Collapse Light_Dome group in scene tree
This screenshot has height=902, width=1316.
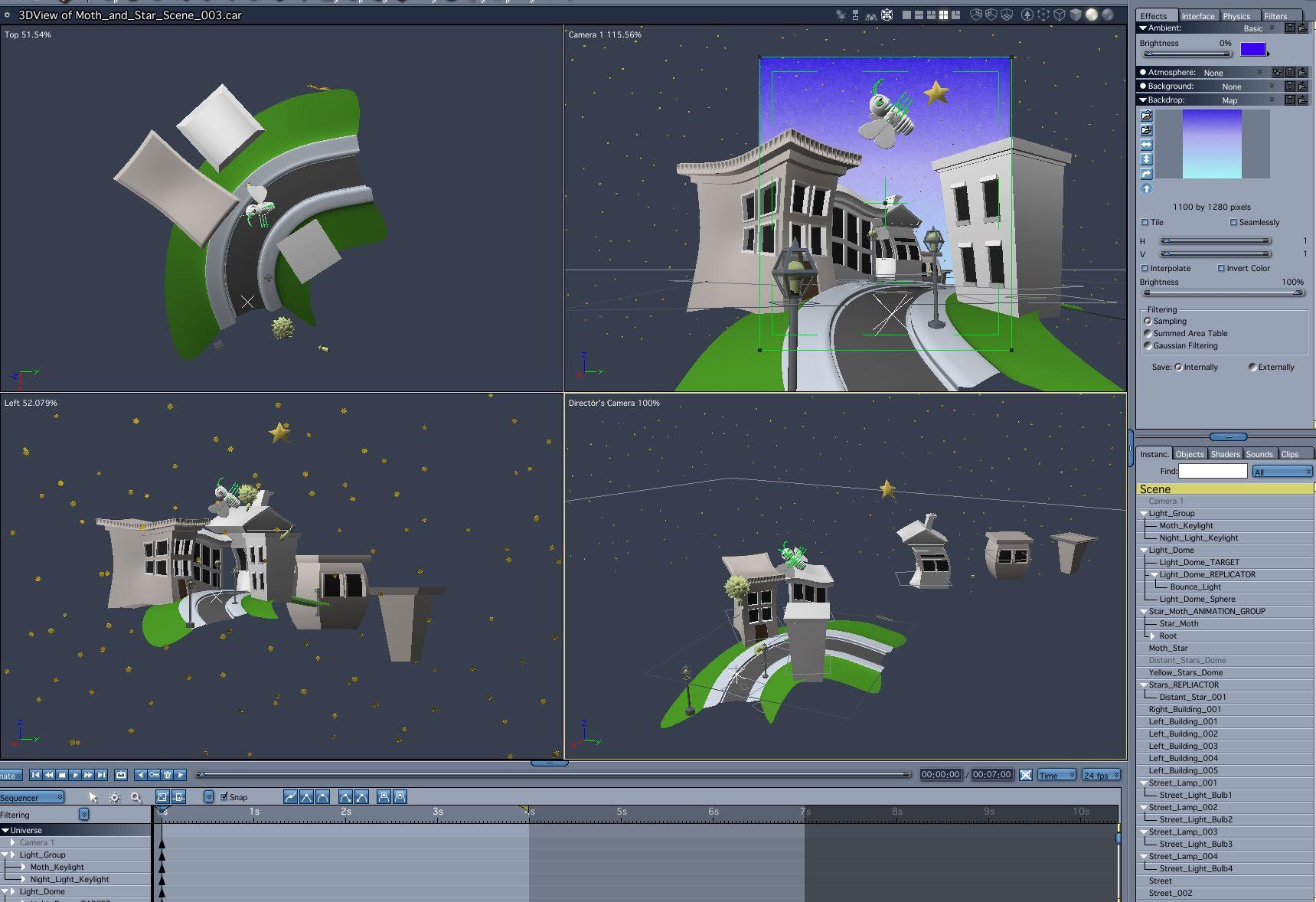pos(1144,551)
